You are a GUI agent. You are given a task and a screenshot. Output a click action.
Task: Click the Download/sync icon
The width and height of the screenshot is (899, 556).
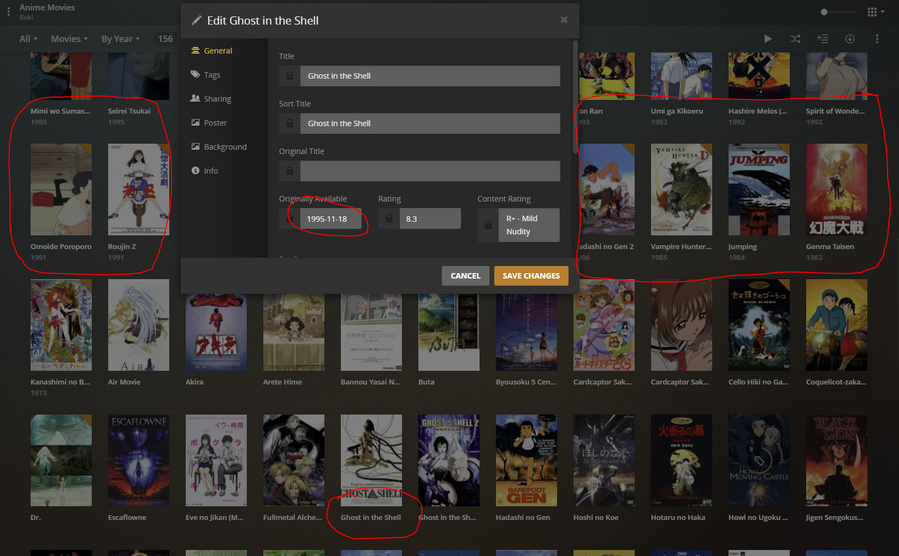[850, 38]
